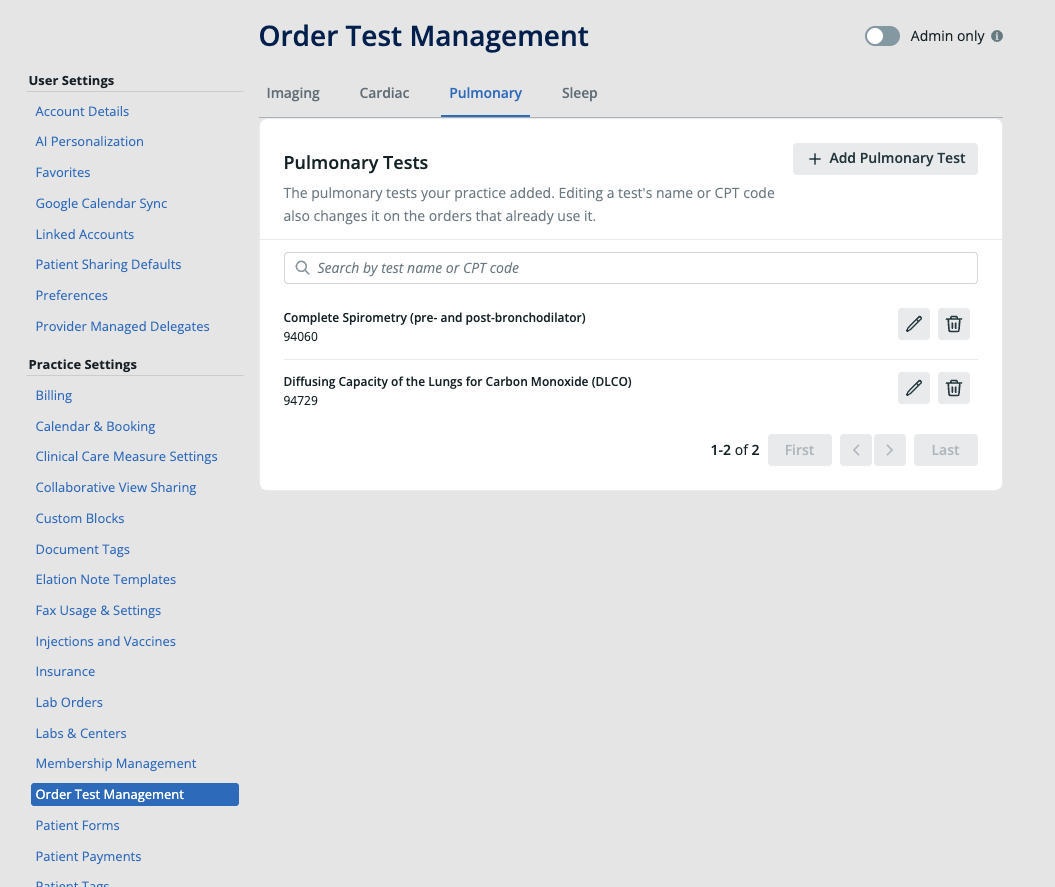Click the First page button
The width and height of the screenshot is (1055, 887).
pos(799,450)
